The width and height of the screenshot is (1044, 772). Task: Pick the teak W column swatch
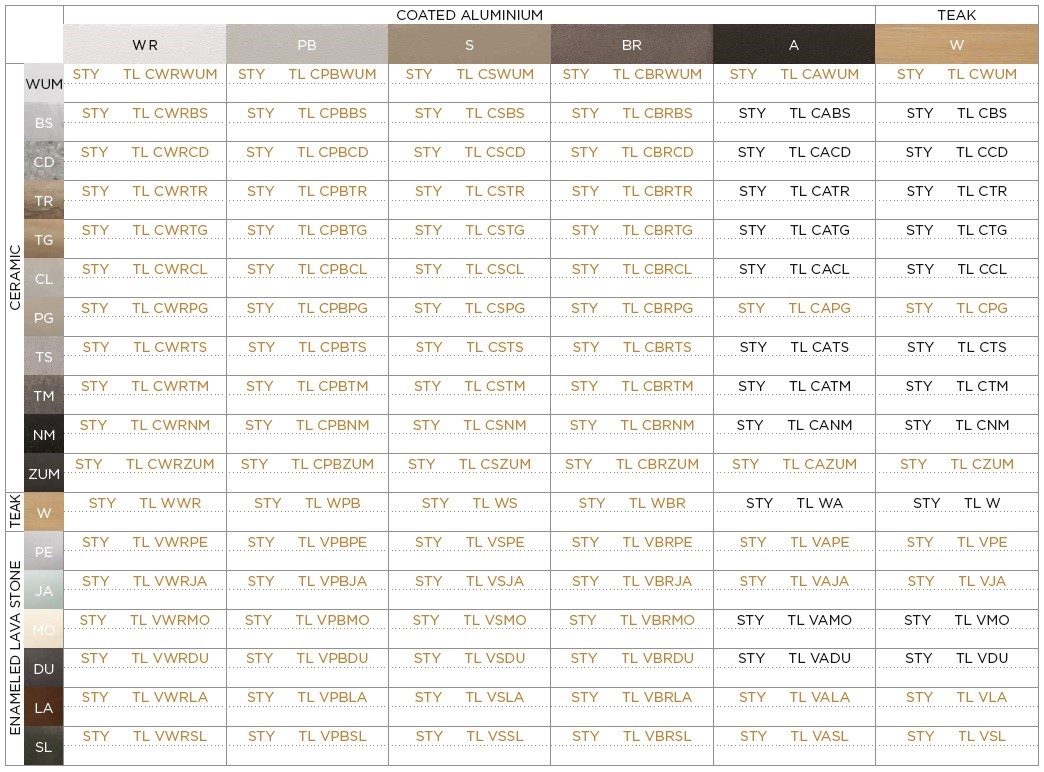point(956,44)
